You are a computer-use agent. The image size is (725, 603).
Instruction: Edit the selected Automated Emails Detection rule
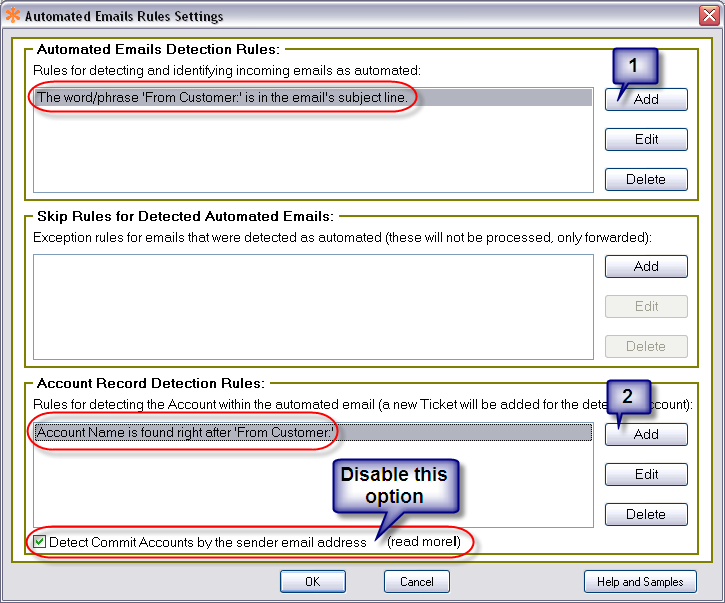pyautogui.click(x=646, y=139)
